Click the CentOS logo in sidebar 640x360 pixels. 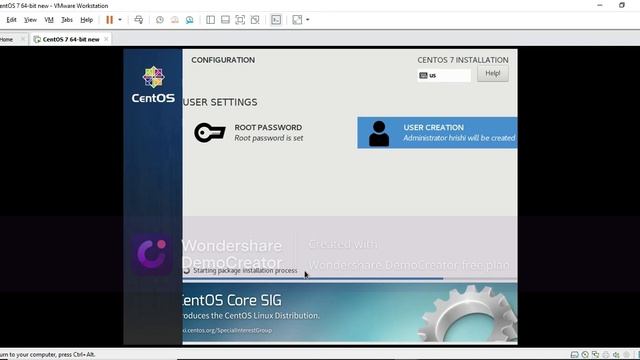pyautogui.click(x=153, y=84)
